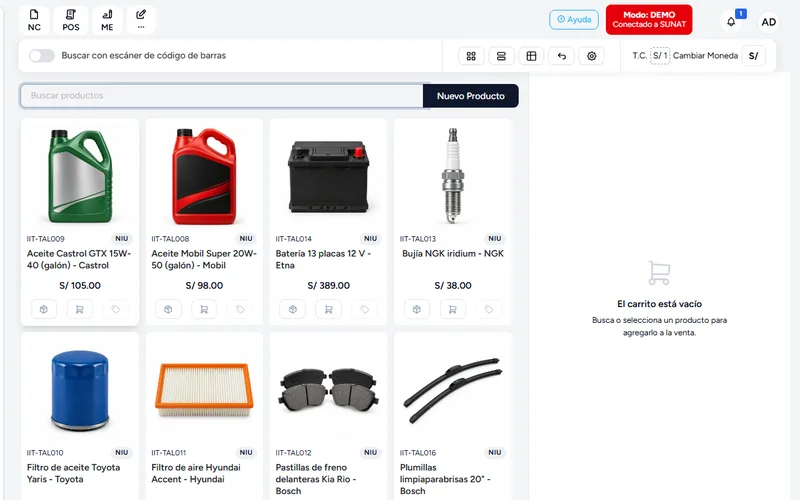Add Aceite Castrol GTX to cart
800x500 pixels.
[x=80, y=309]
